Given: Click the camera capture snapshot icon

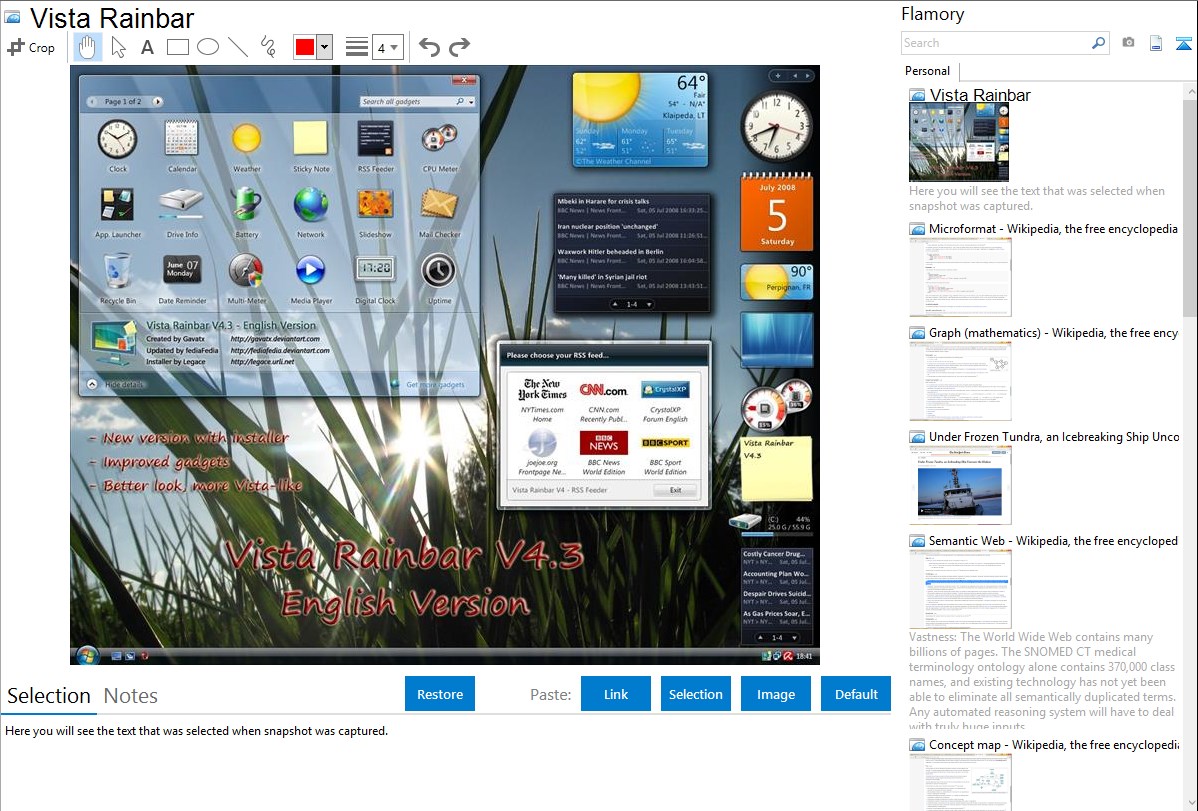Looking at the screenshot, I should [x=1128, y=43].
